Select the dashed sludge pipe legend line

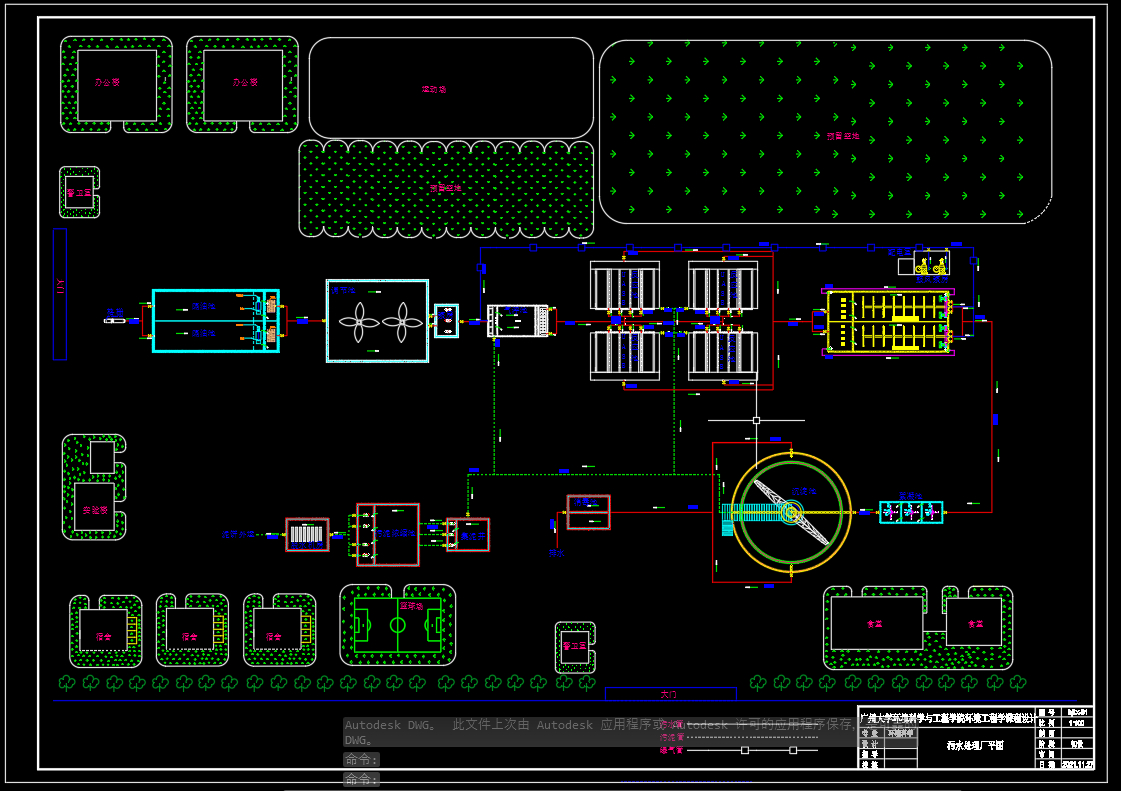pyautogui.click(x=752, y=737)
